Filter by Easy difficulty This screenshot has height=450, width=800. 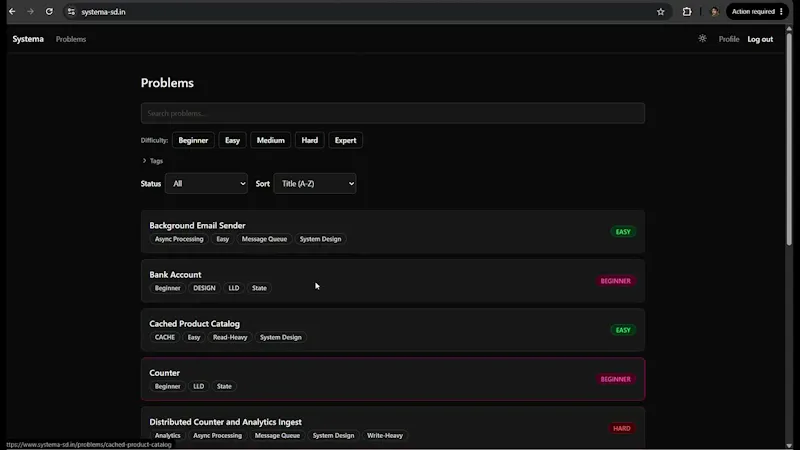click(232, 140)
